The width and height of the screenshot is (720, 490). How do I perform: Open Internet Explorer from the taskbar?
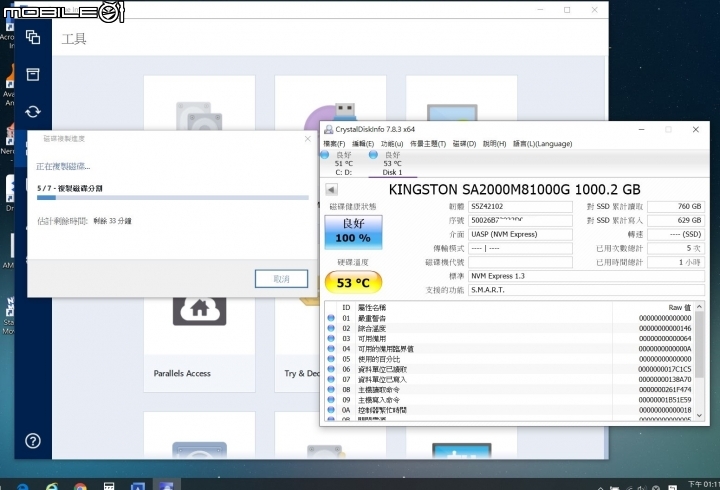tap(52, 486)
